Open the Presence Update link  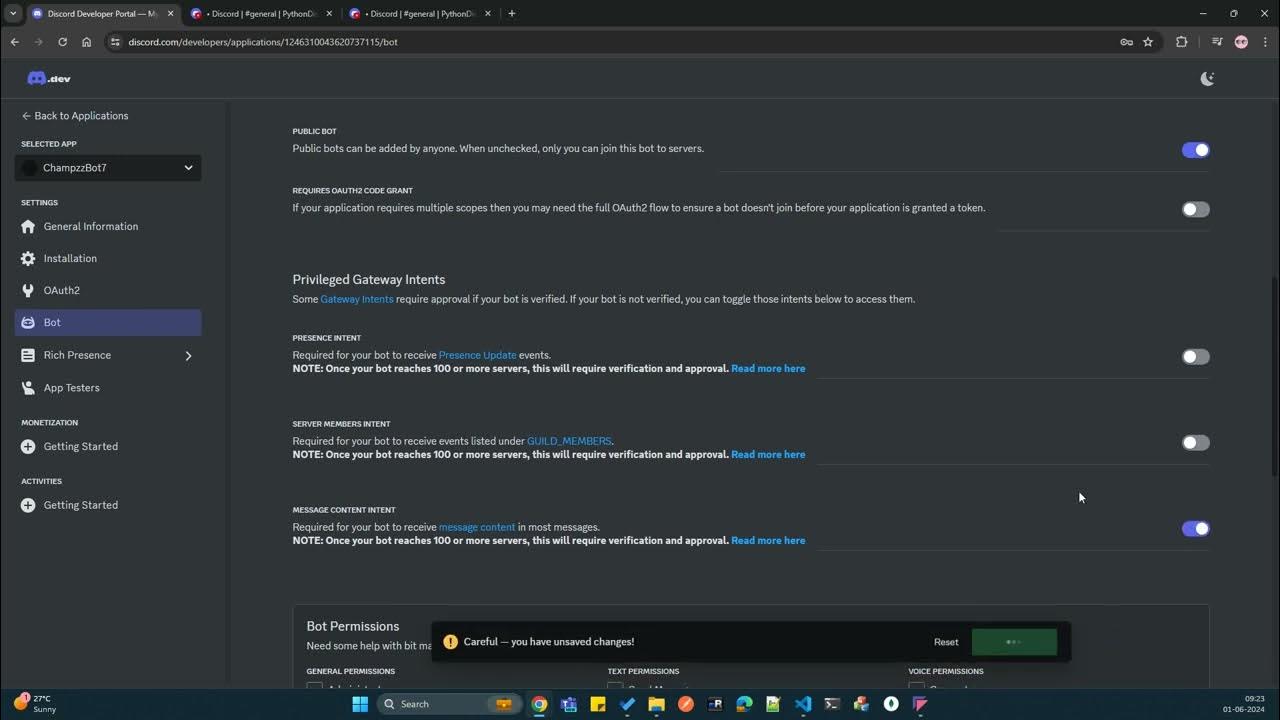pos(478,355)
